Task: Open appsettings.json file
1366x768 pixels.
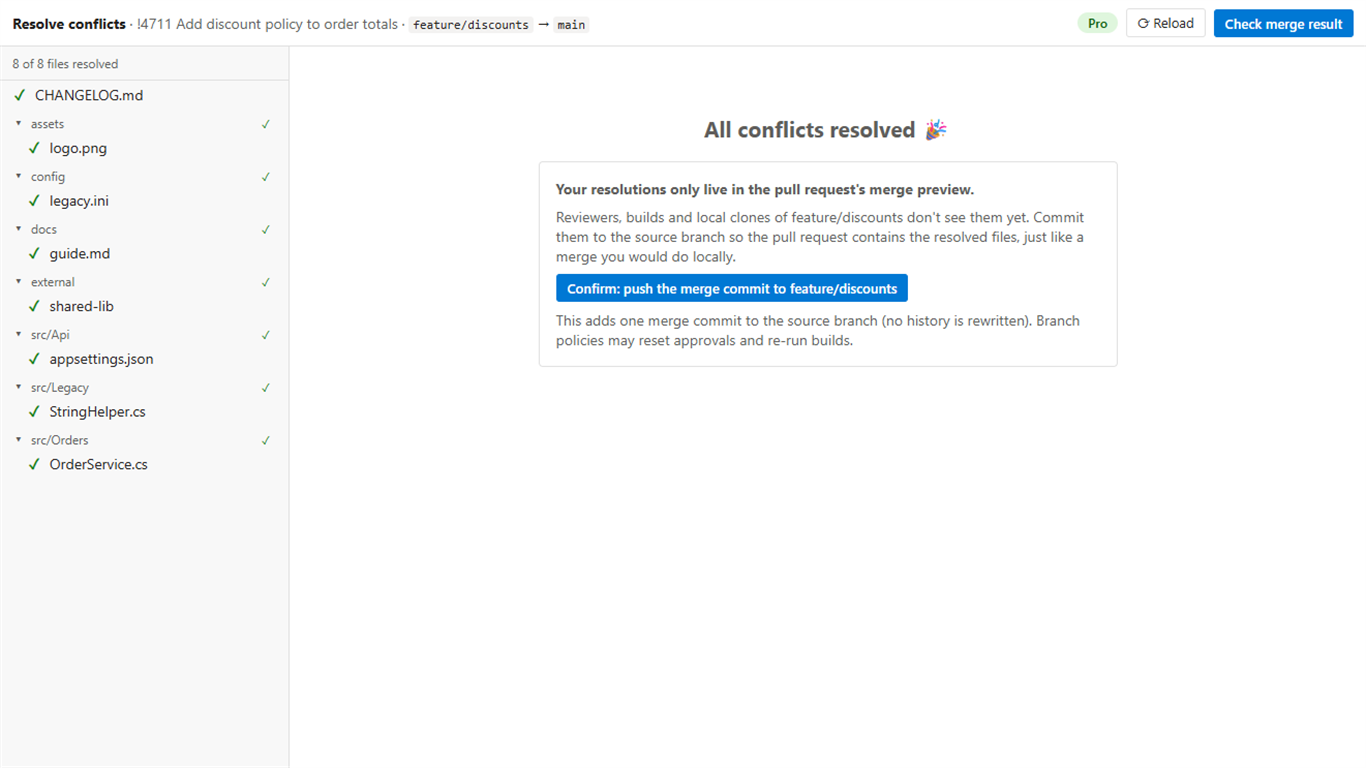Action: [x=101, y=359]
